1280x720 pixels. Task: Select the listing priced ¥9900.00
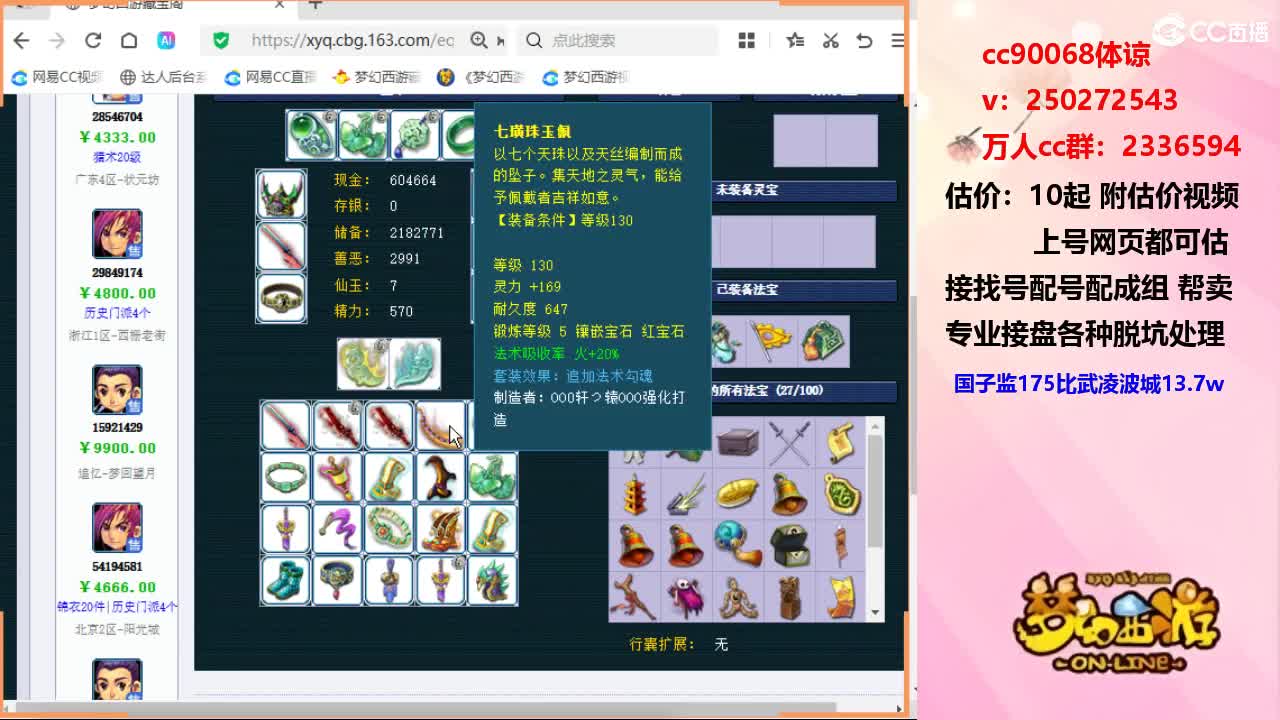(x=118, y=448)
